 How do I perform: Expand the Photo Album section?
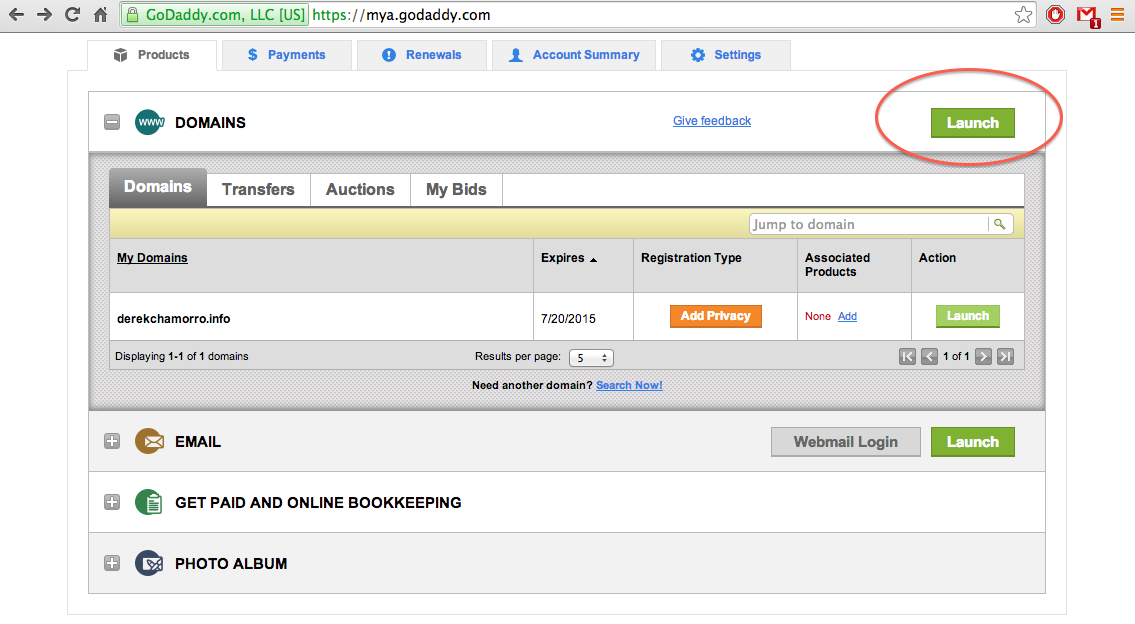click(x=111, y=563)
